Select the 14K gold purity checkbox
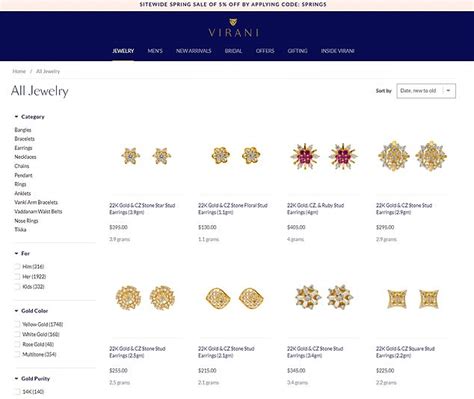Screen dimensions: 474x399 pos(17,391)
